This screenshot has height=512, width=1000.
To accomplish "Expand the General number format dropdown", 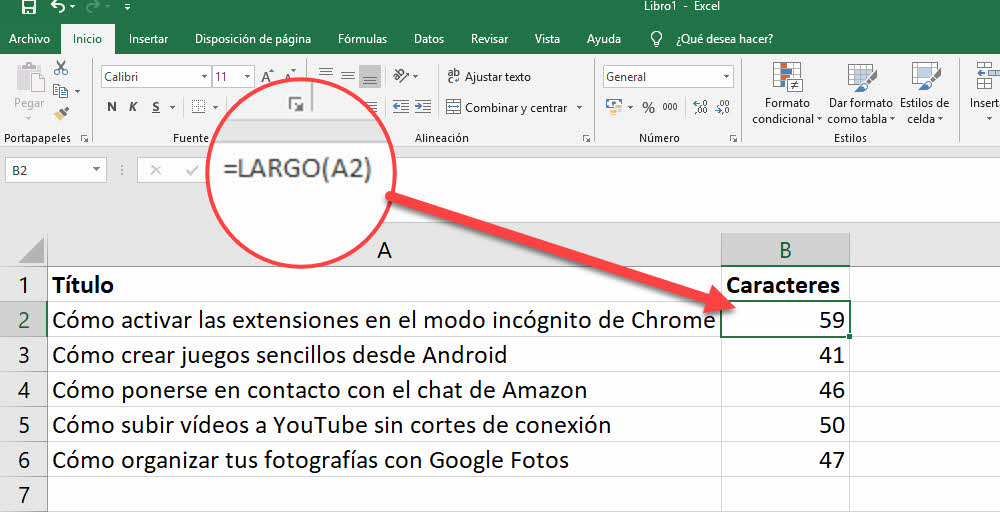I will [x=727, y=77].
